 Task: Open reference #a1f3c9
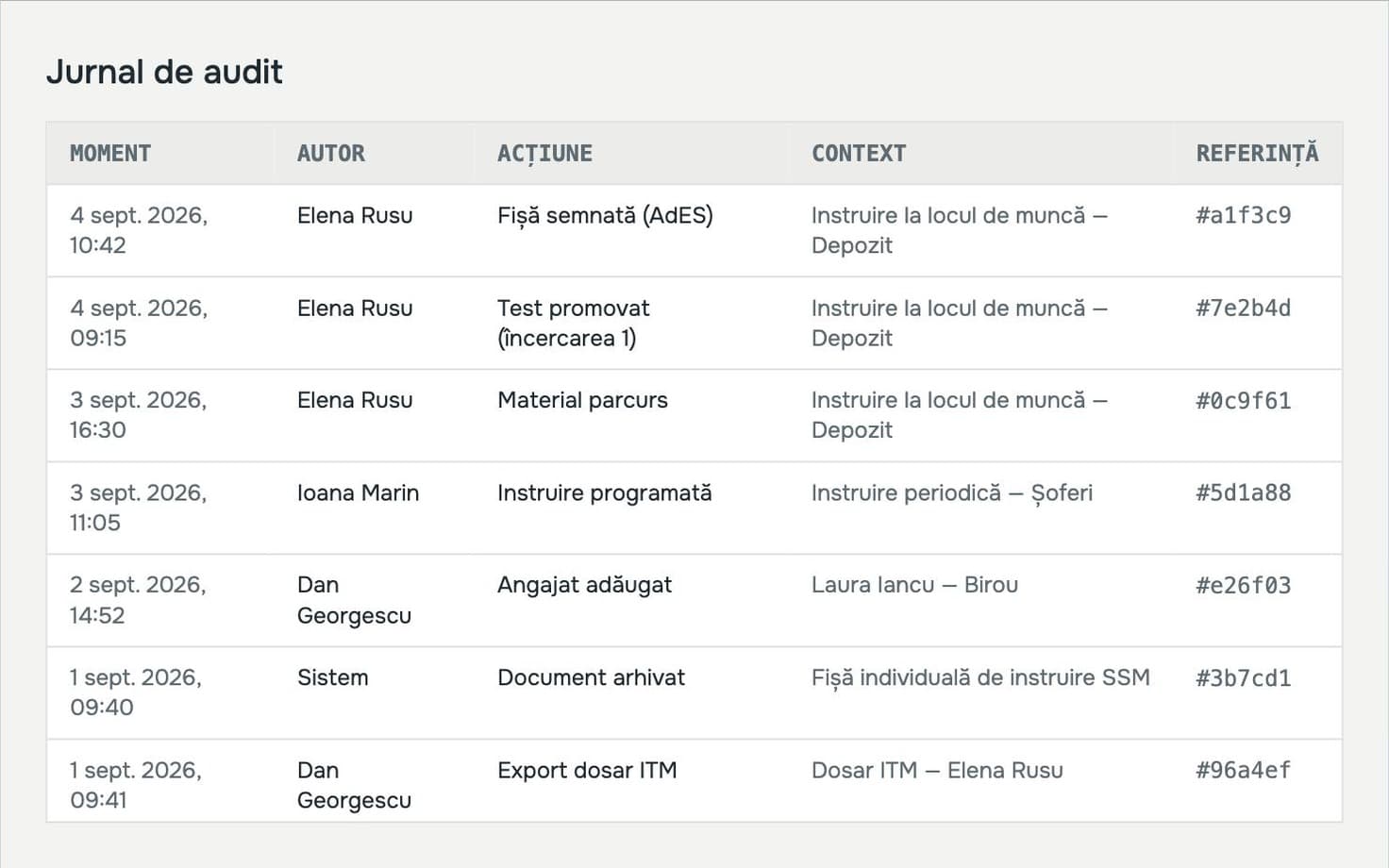click(x=1243, y=215)
